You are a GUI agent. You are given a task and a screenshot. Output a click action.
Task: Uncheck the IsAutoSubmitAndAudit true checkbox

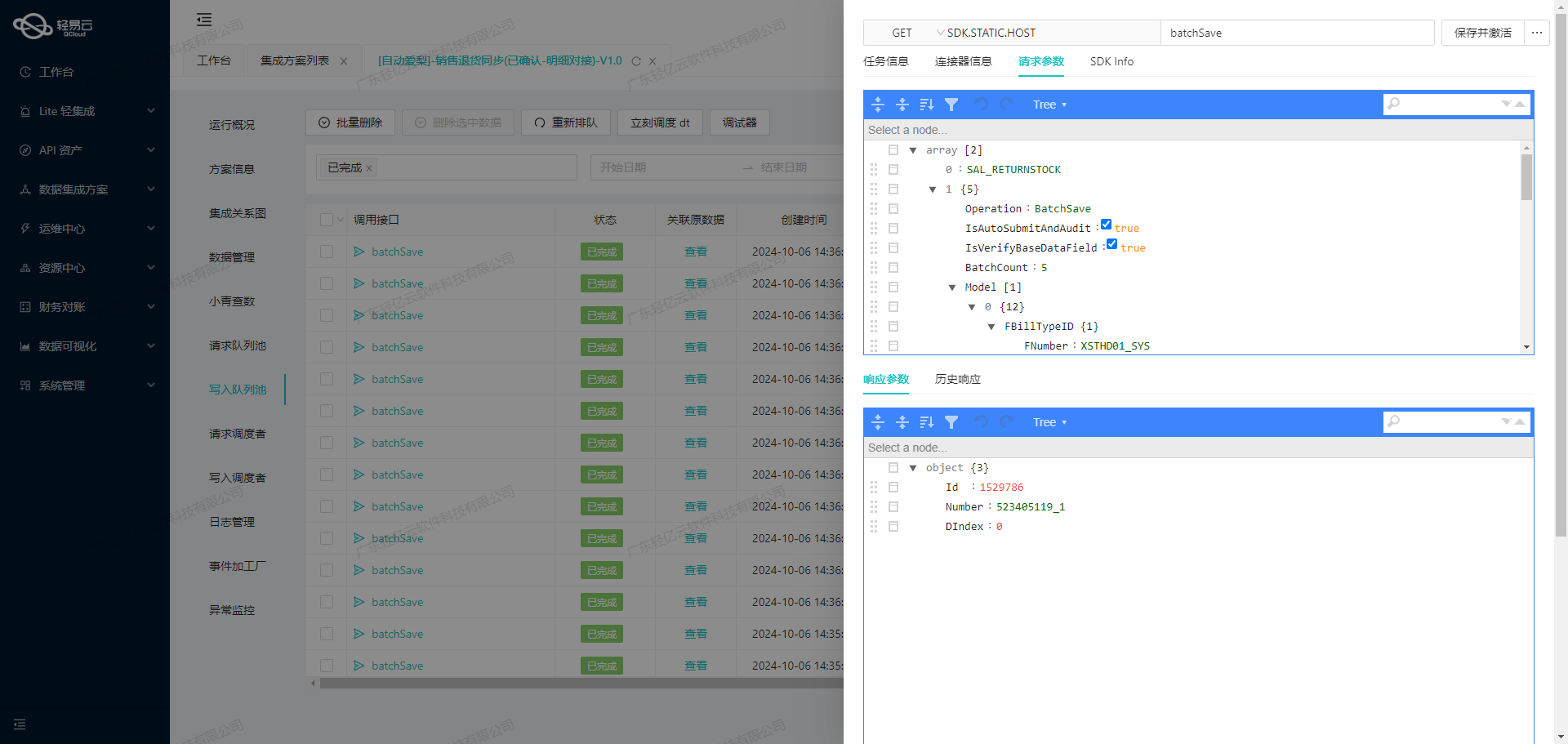[1107, 224]
